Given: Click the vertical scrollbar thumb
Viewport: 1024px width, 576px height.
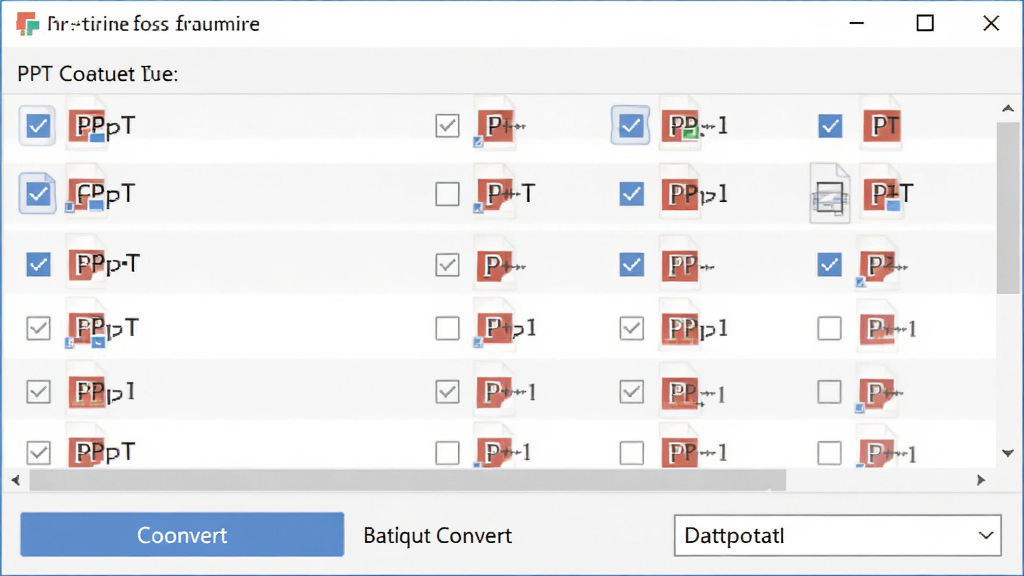Looking at the screenshot, I should click(1008, 208).
